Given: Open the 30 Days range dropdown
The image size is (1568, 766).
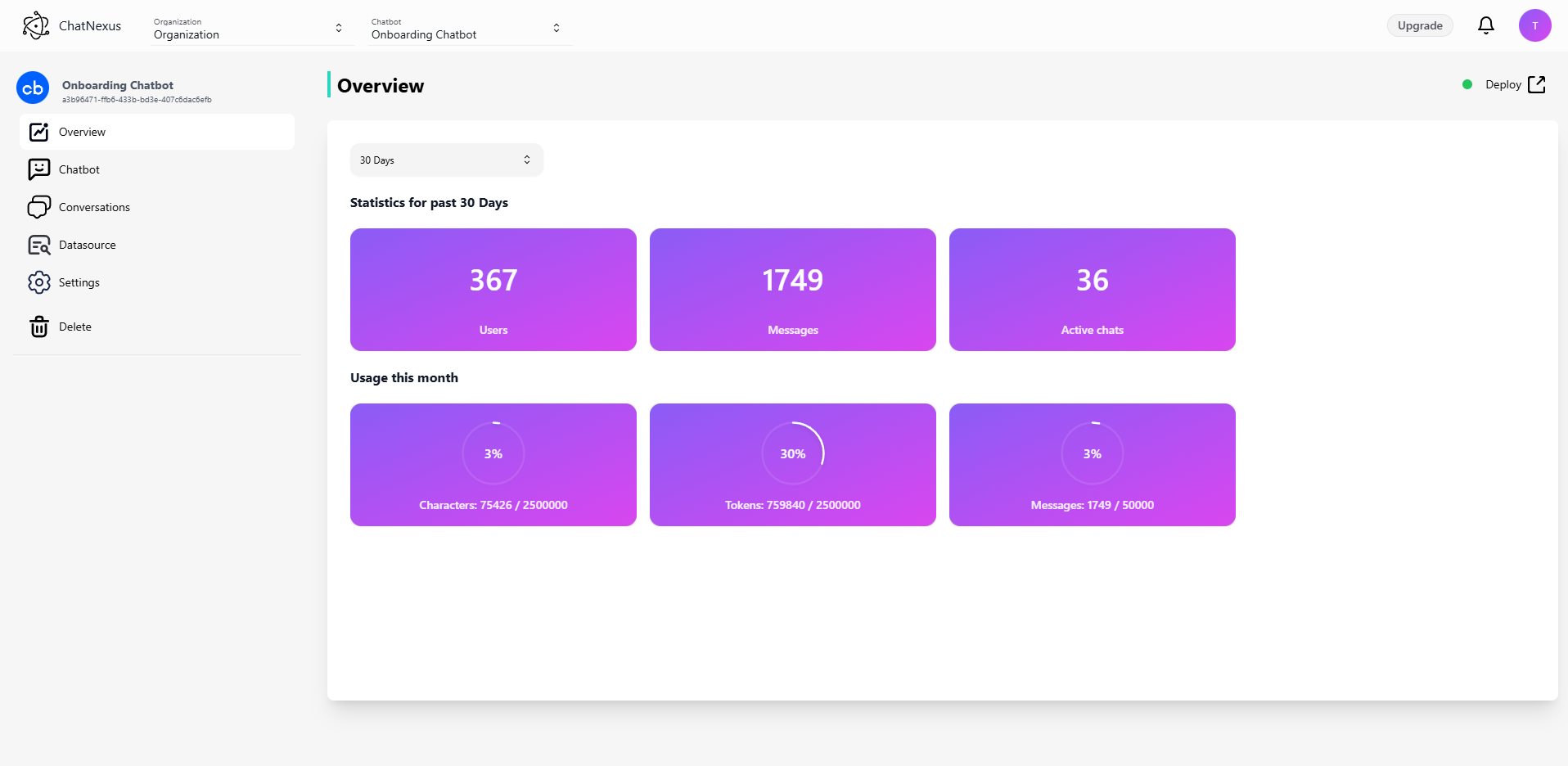Looking at the screenshot, I should pyautogui.click(x=446, y=160).
